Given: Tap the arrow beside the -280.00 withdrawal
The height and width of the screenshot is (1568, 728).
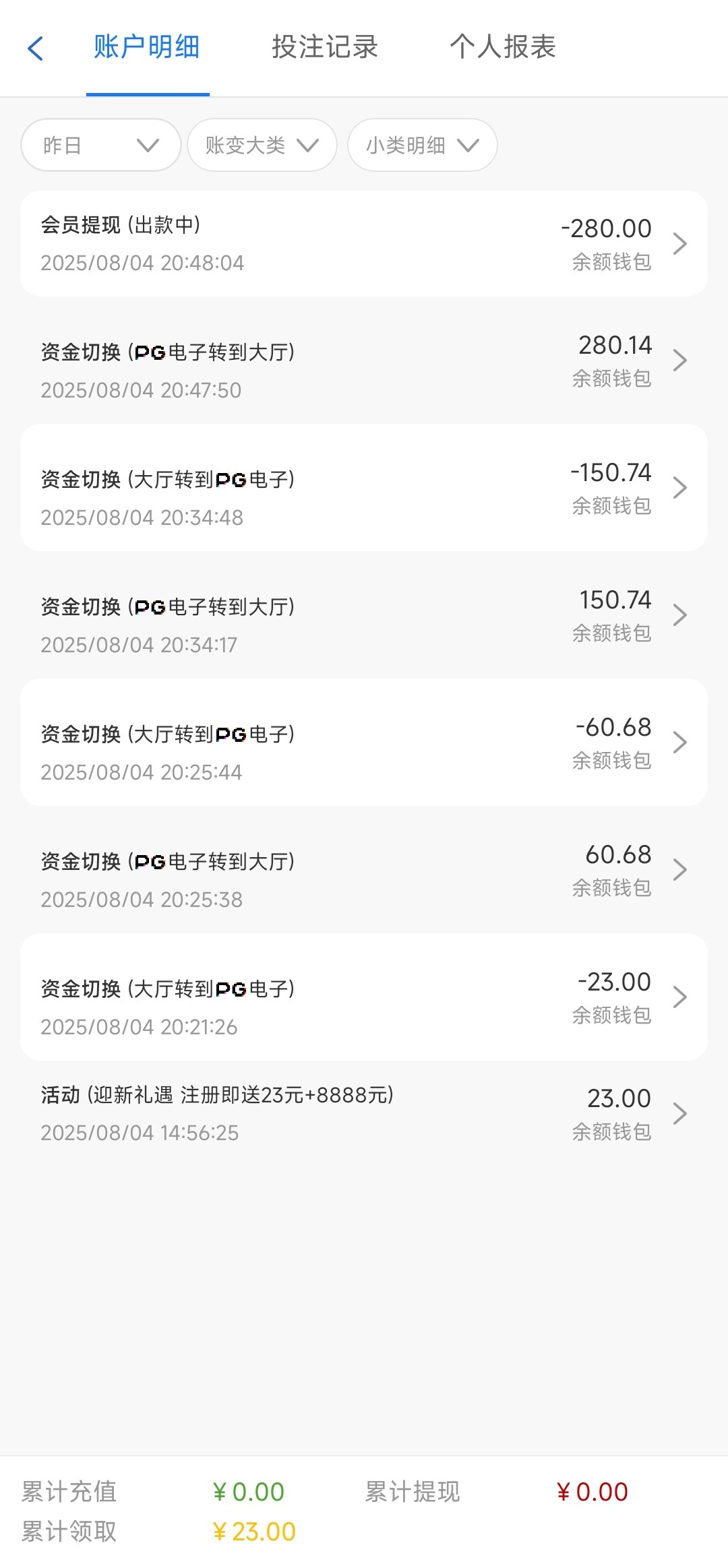Looking at the screenshot, I should pyautogui.click(x=679, y=244).
